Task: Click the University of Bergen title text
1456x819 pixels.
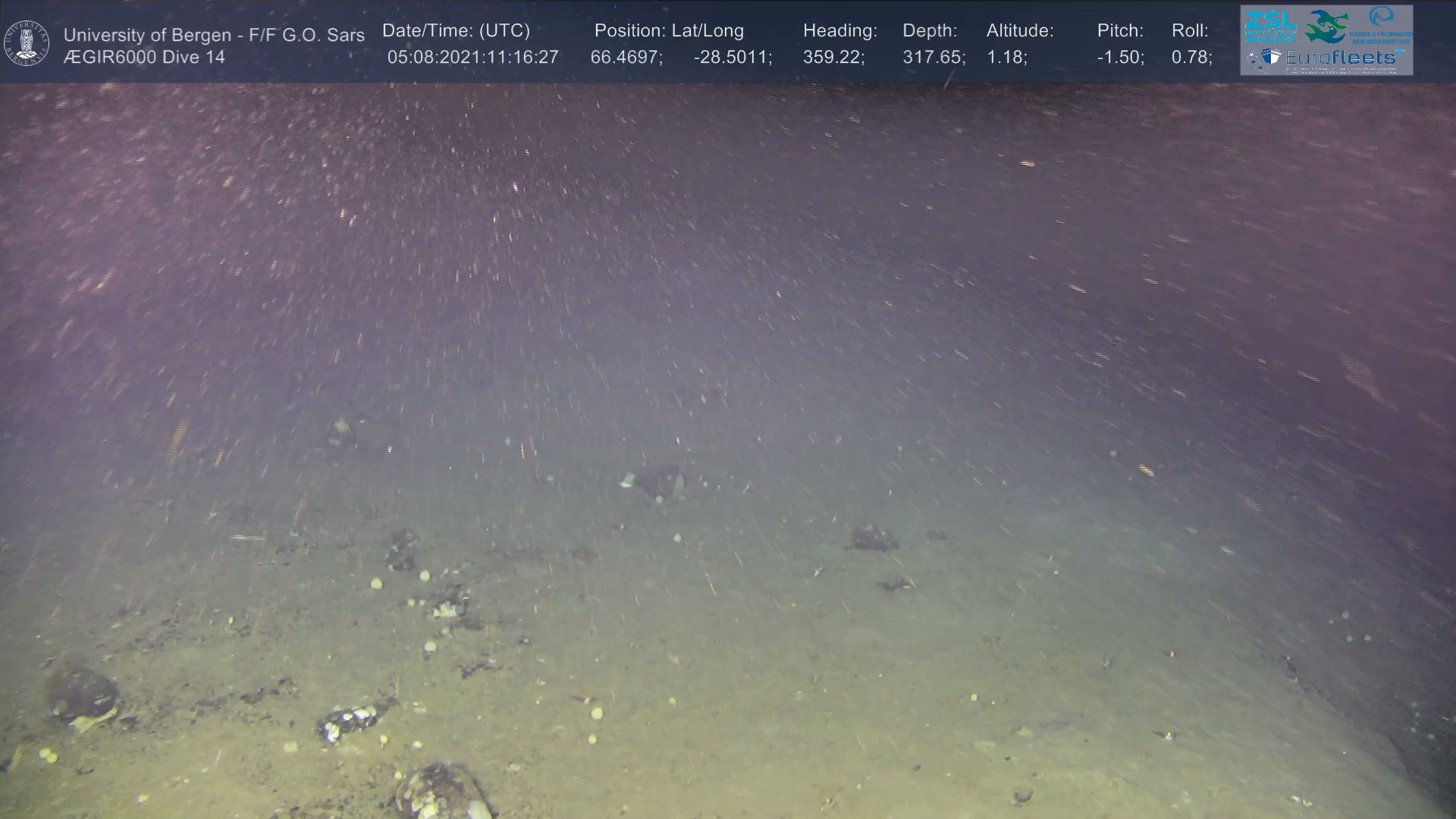Action: pyautogui.click(x=214, y=35)
